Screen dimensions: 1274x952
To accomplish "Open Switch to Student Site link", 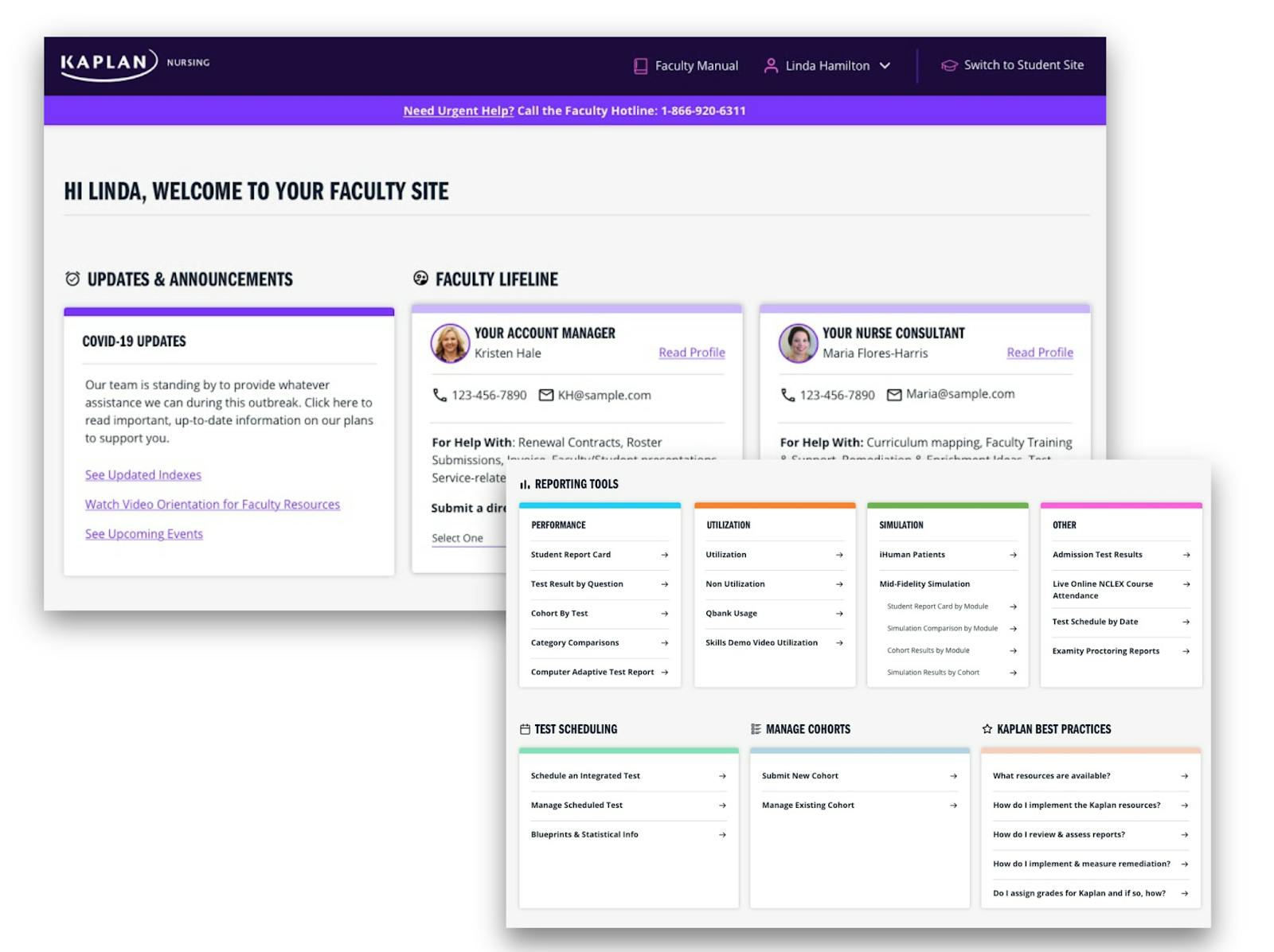I will (x=1023, y=65).
